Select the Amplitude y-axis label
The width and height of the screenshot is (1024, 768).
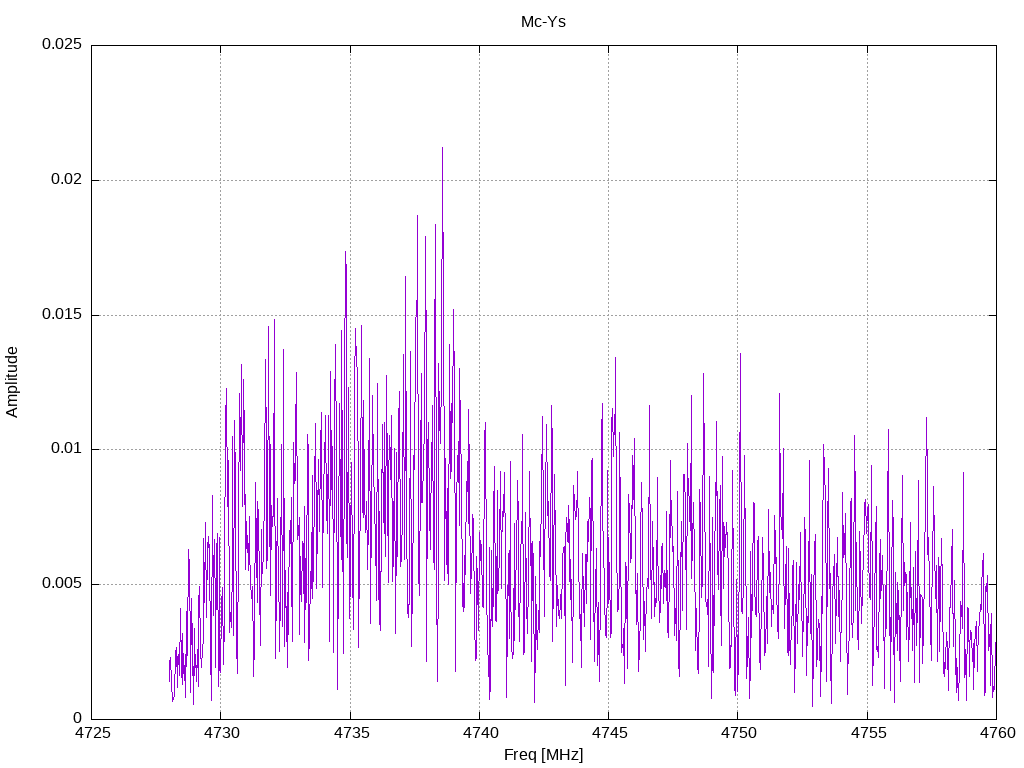click(12, 382)
